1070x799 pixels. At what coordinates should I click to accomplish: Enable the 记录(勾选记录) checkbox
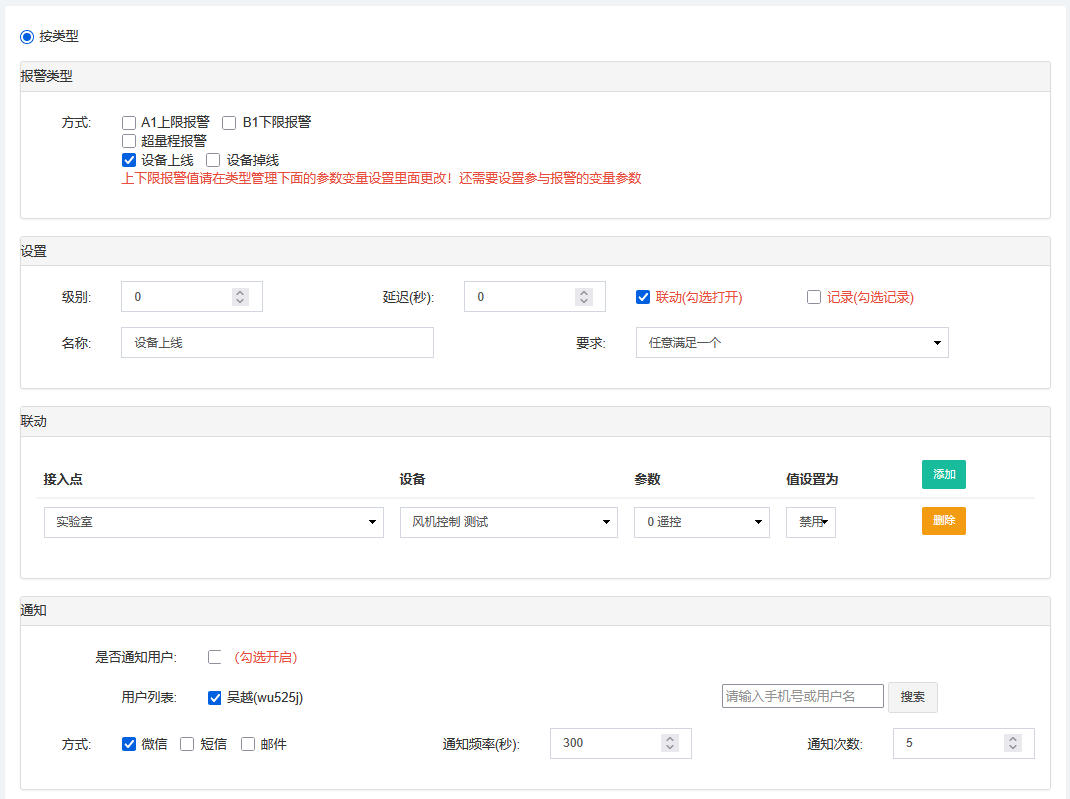(x=814, y=297)
